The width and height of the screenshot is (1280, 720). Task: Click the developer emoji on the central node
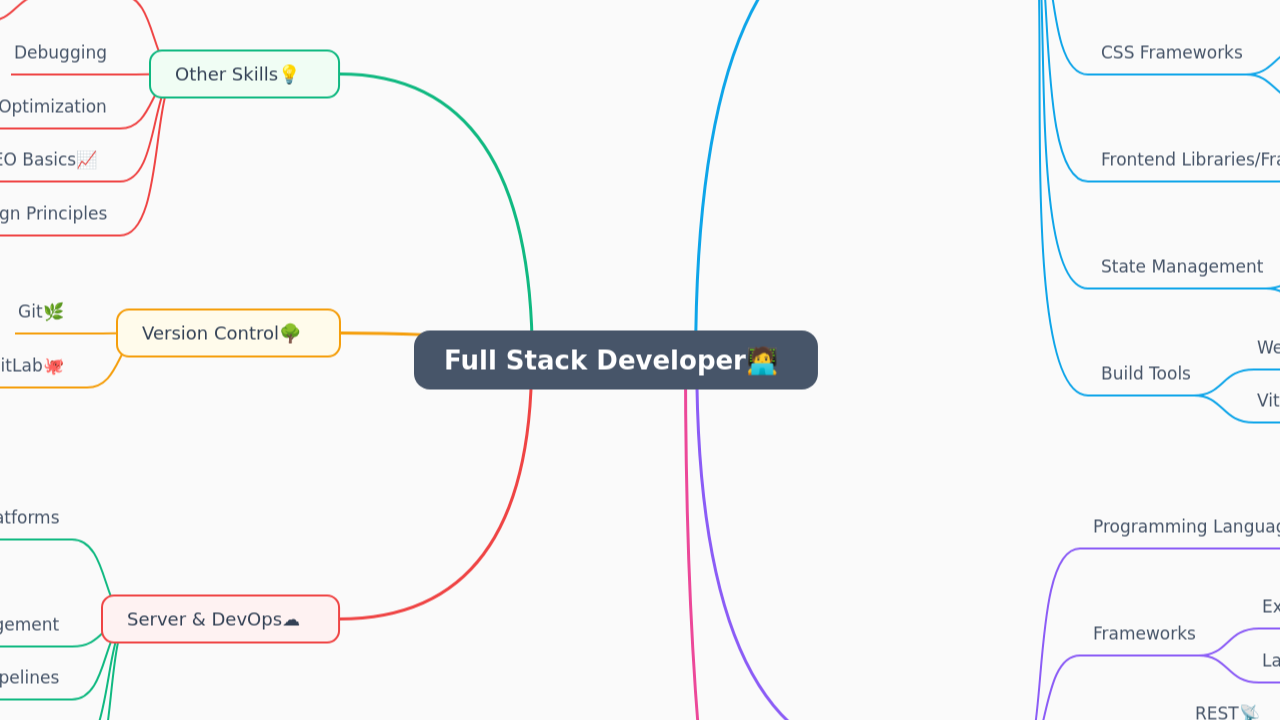[762, 360]
